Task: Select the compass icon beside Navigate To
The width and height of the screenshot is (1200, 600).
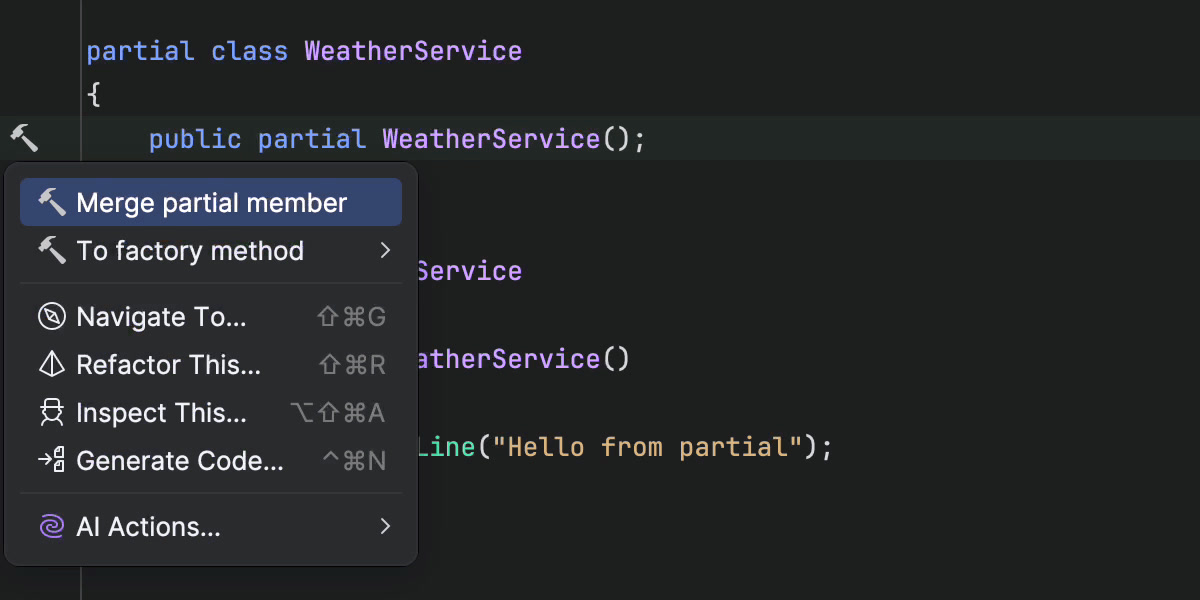Action: tap(52, 316)
